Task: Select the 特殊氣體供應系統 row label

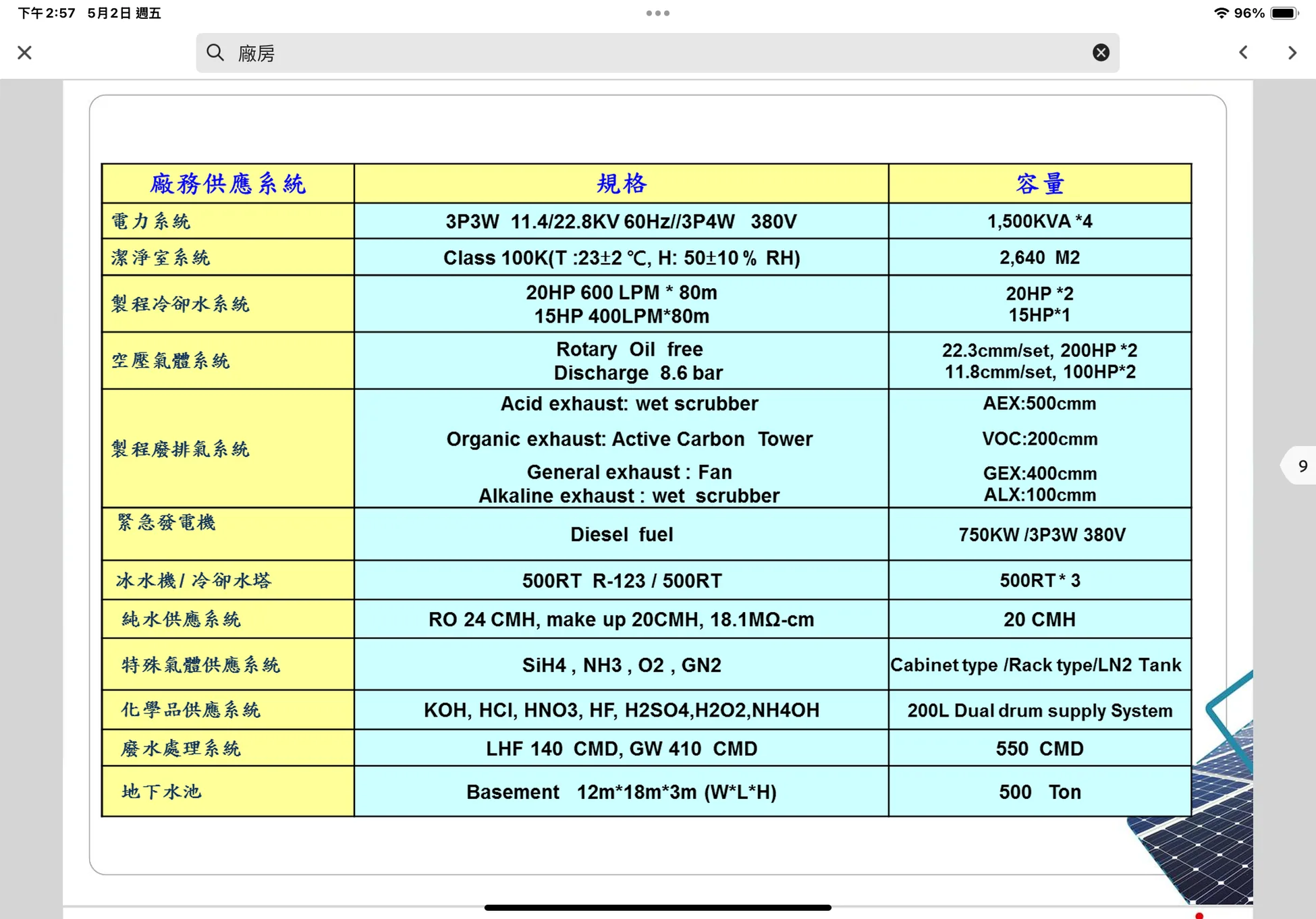Action: [228, 665]
